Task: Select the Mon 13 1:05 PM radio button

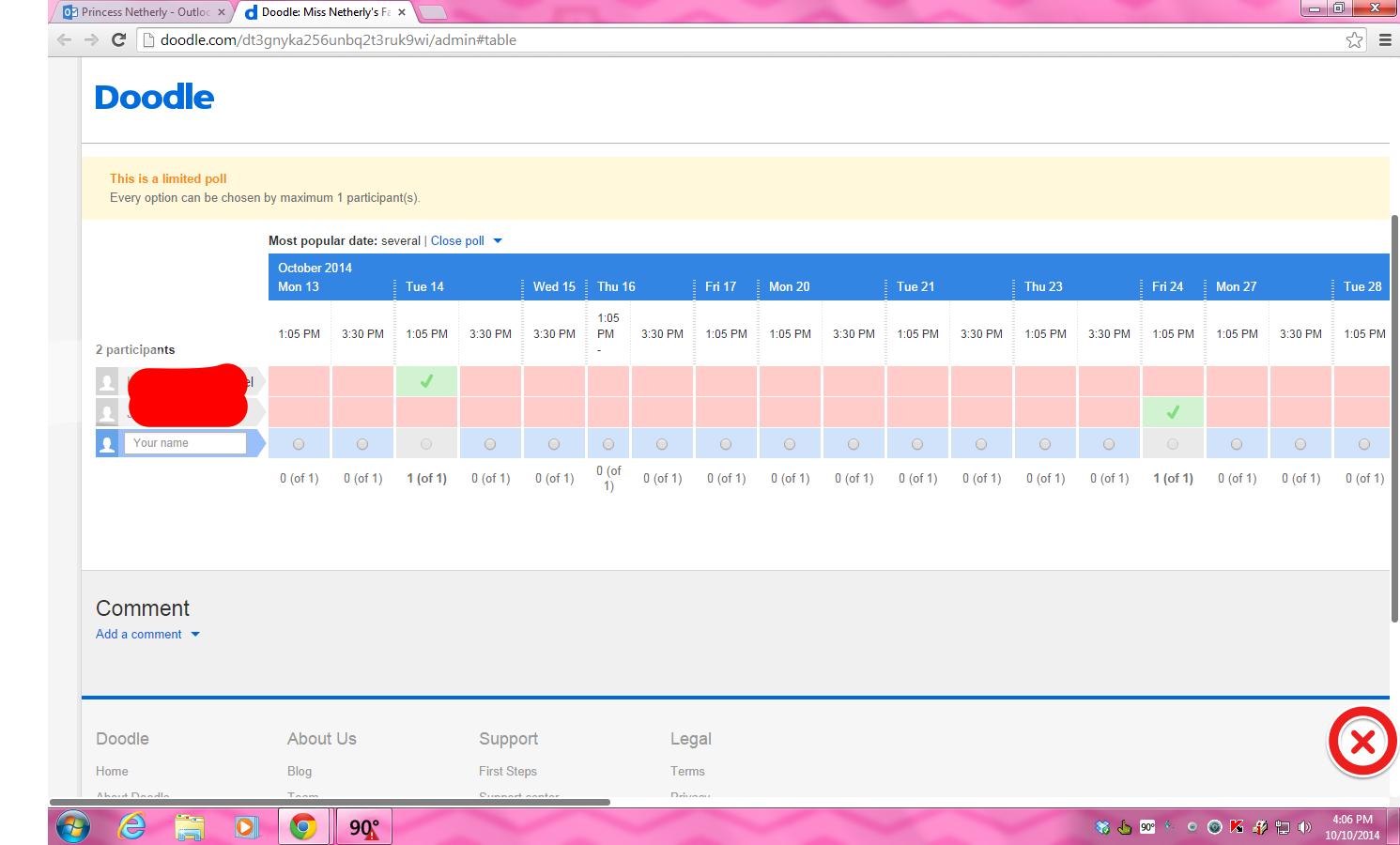Action: (x=299, y=444)
